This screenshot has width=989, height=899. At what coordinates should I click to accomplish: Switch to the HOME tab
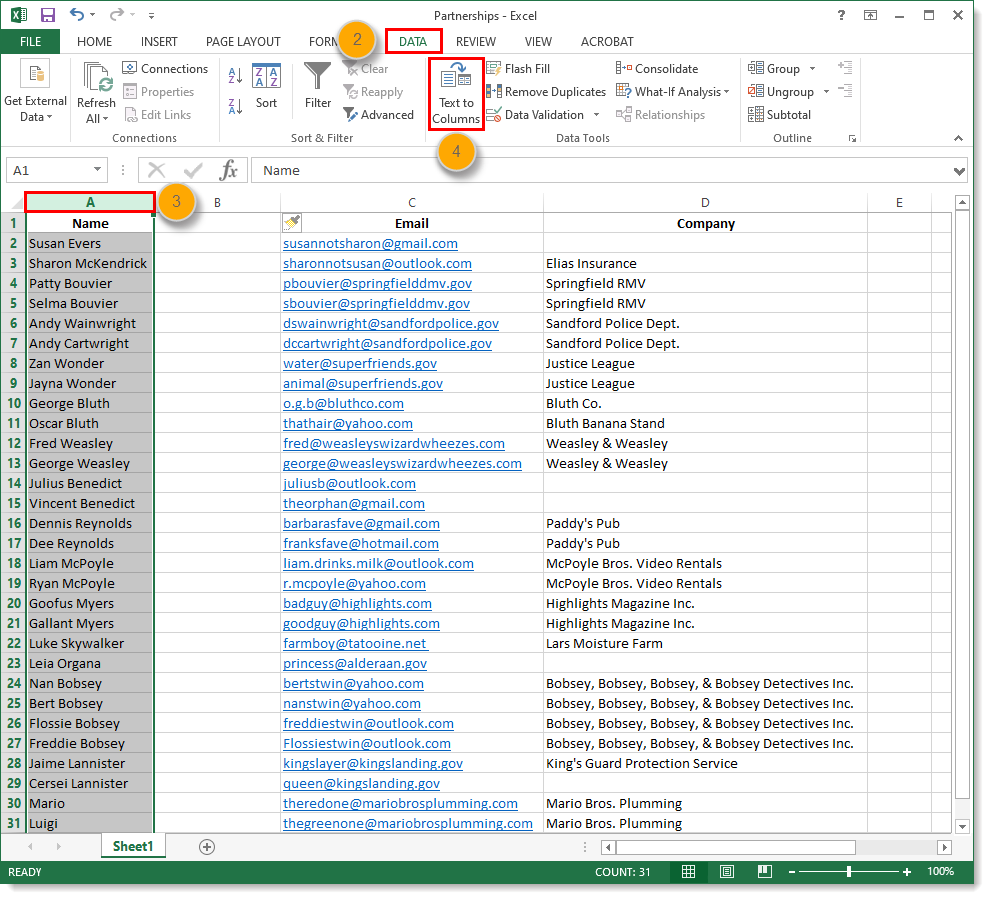click(x=95, y=42)
